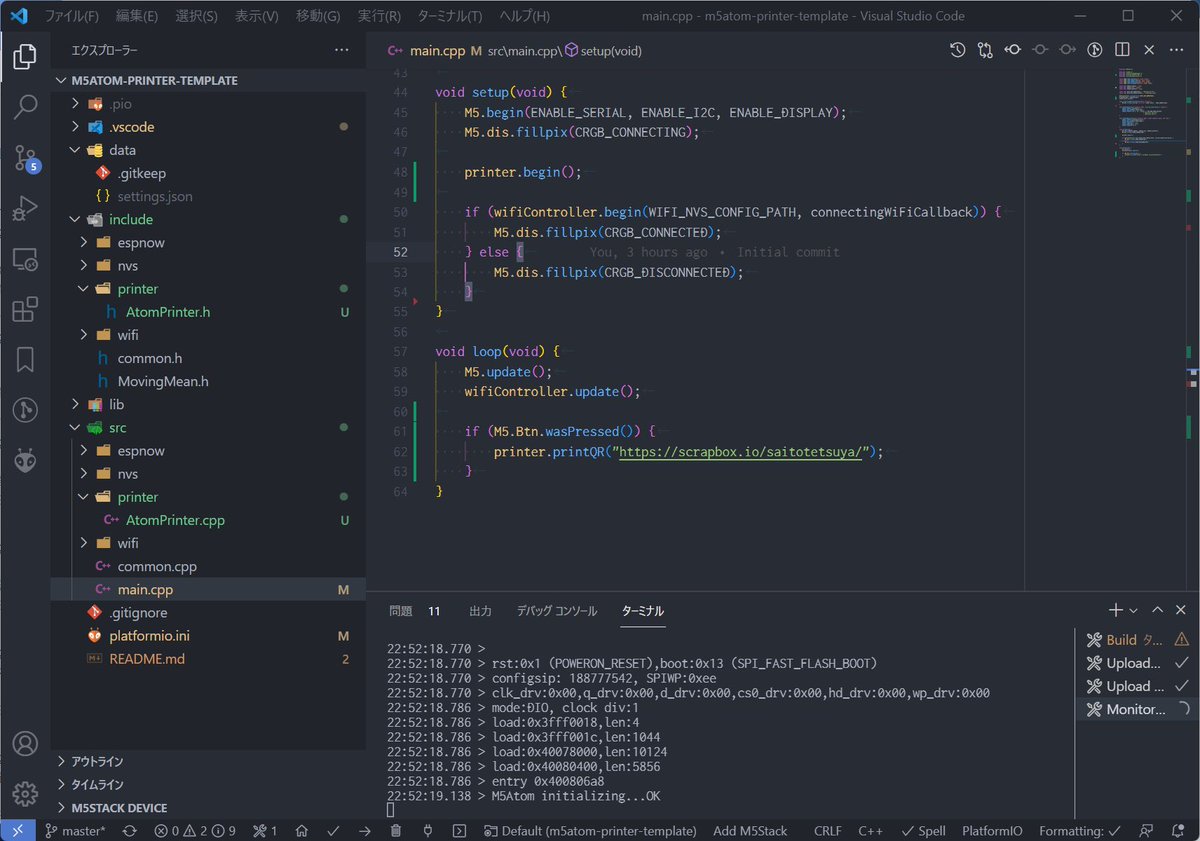Open the editor more actions ellipsis

coord(1177,50)
